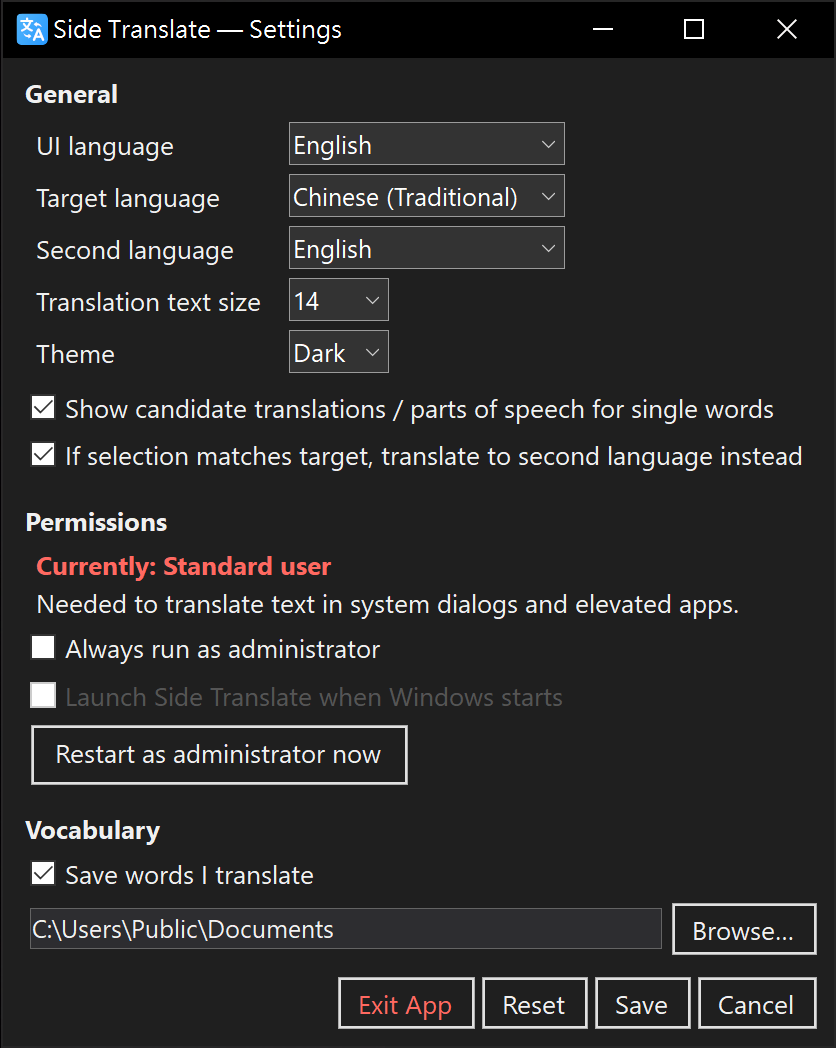Disable Save words I translate
The width and height of the screenshot is (836, 1048).
click(43, 874)
